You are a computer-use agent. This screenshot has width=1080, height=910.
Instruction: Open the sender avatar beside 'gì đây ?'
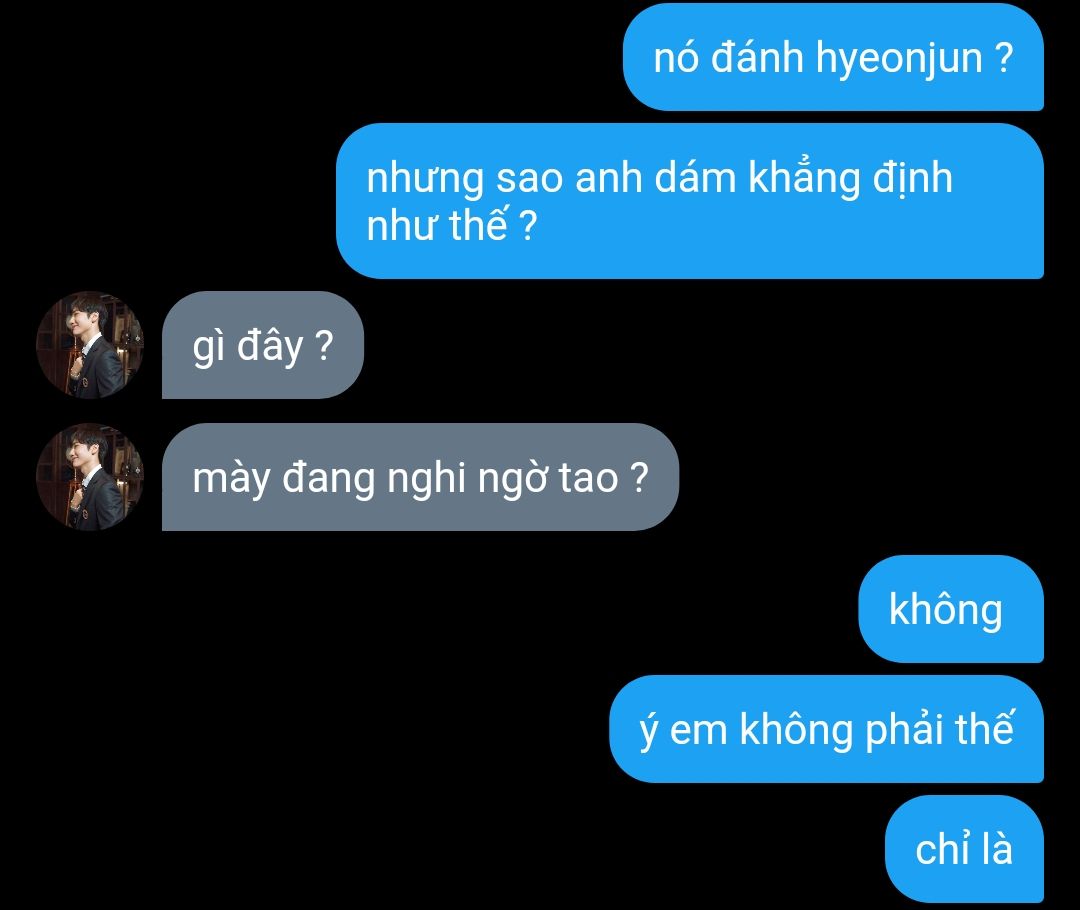pyautogui.click(x=90, y=344)
